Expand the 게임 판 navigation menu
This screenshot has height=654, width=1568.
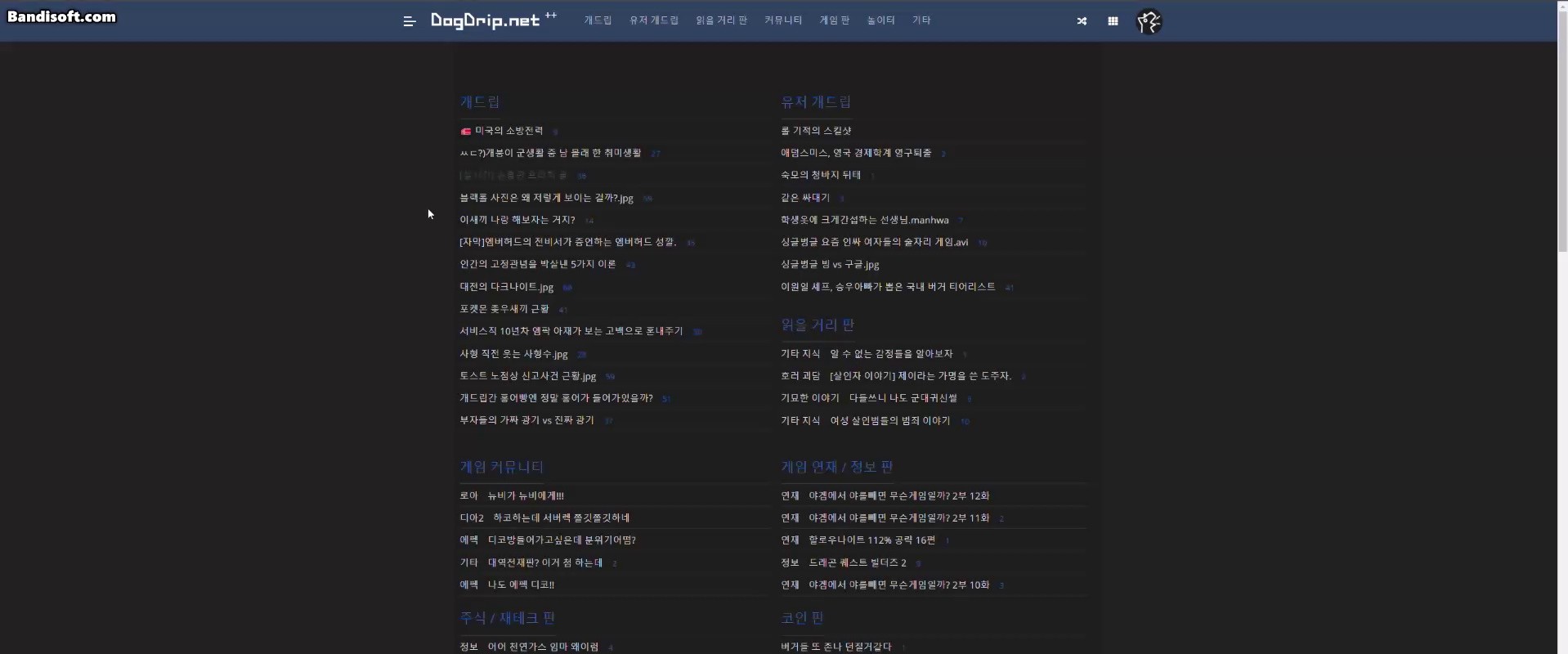click(x=834, y=20)
